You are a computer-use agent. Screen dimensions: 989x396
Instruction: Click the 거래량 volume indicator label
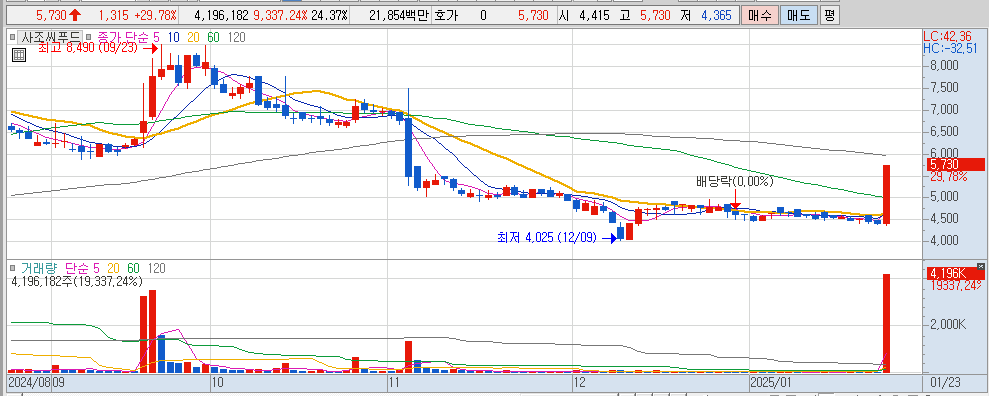coord(38,268)
